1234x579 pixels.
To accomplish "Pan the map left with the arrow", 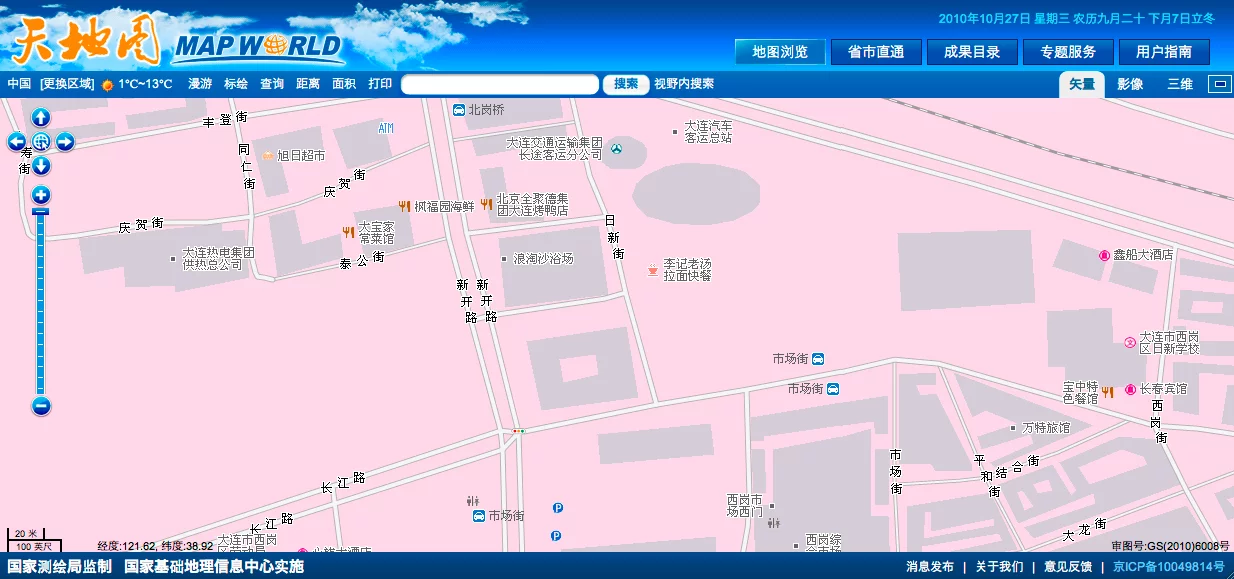I will (x=17, y=142).
